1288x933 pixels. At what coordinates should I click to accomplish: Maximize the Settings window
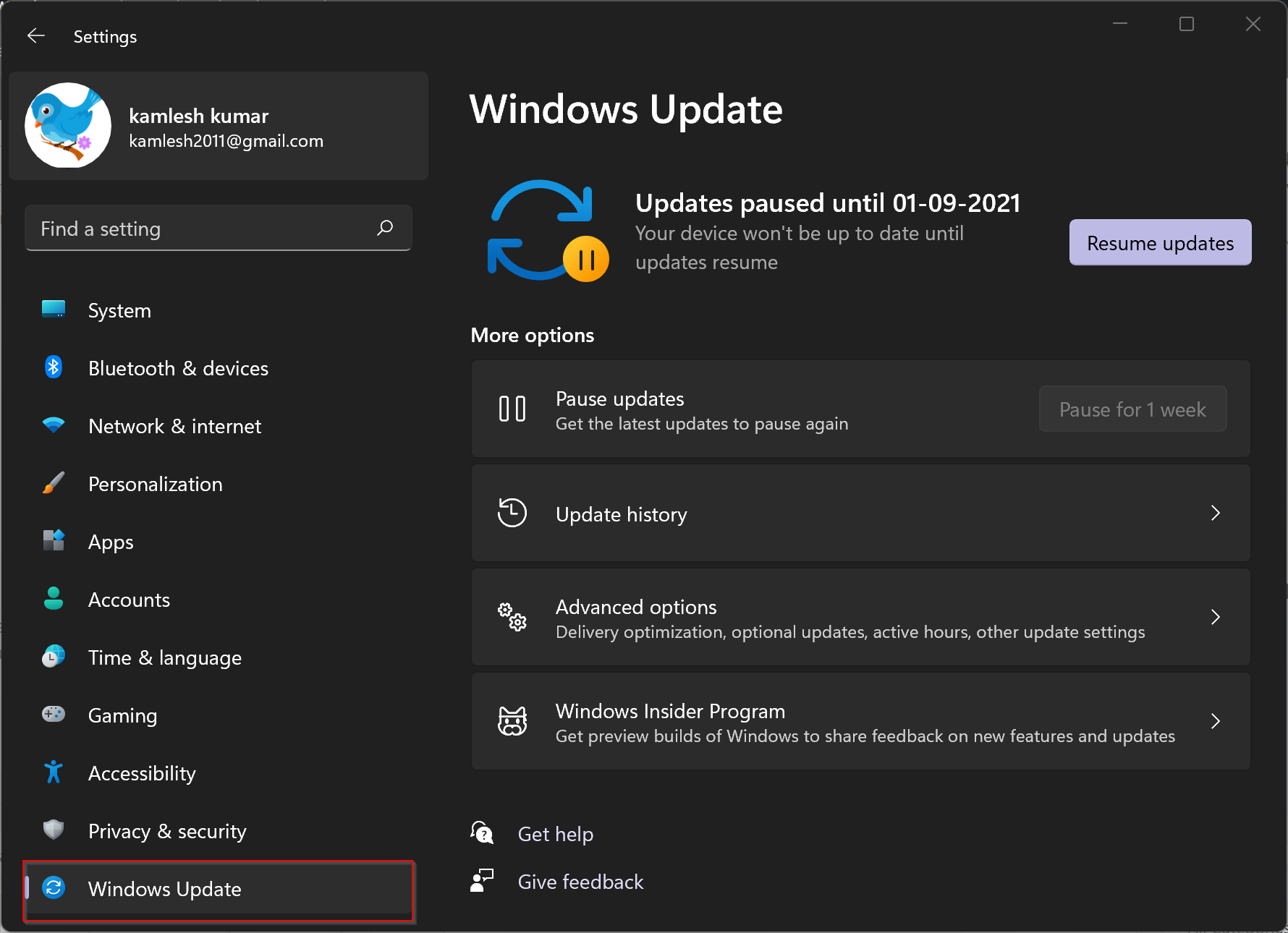(x=1187, y=24)
